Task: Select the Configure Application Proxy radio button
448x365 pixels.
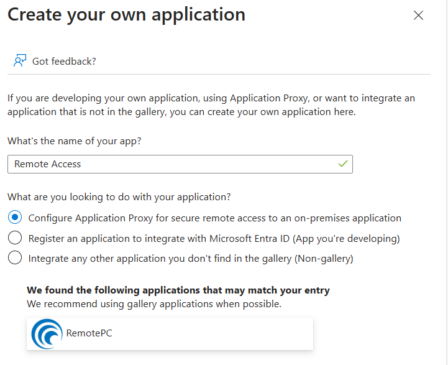Action: 15,217
